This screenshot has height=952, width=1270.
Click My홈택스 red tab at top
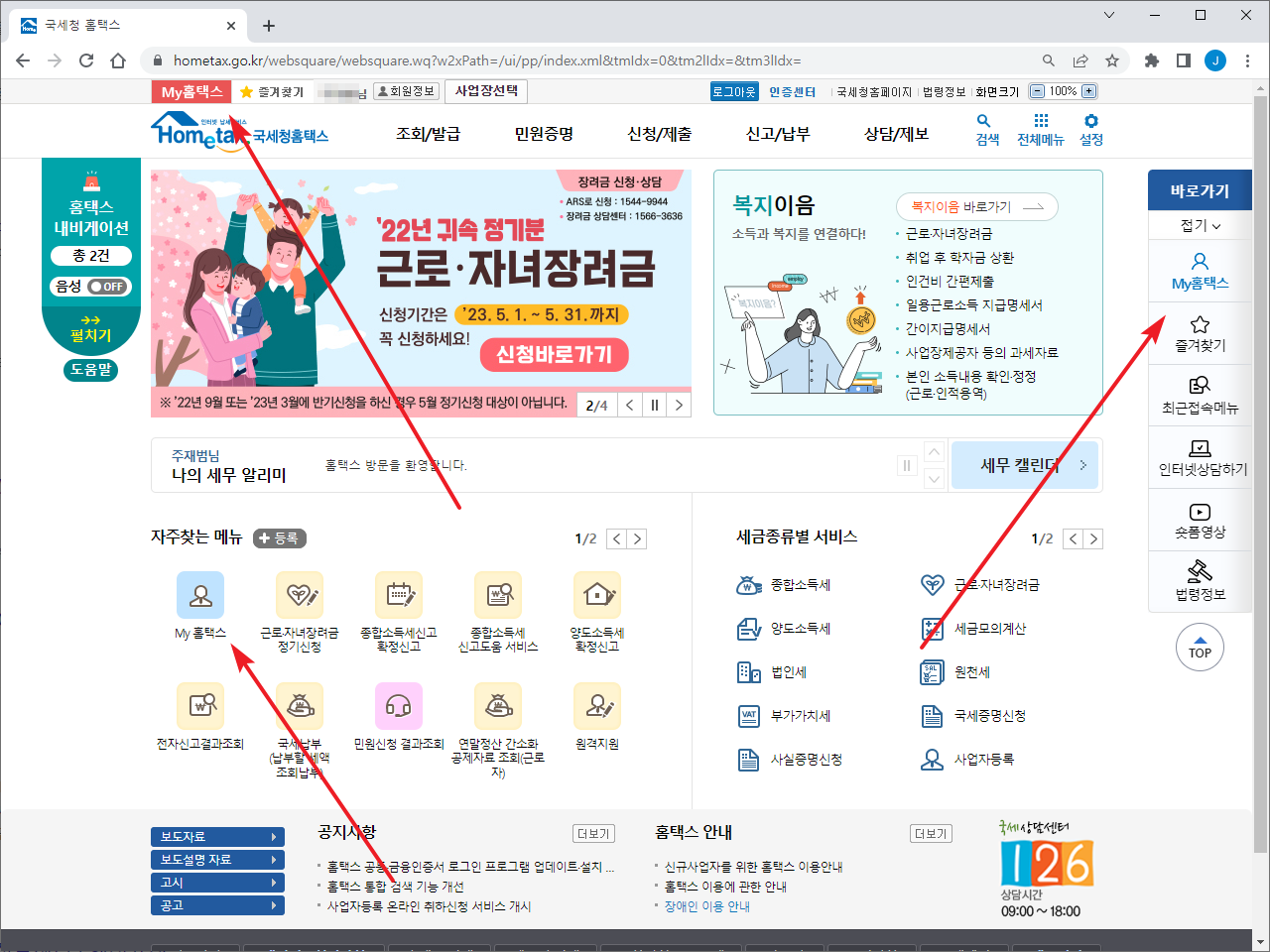point(191,91)
